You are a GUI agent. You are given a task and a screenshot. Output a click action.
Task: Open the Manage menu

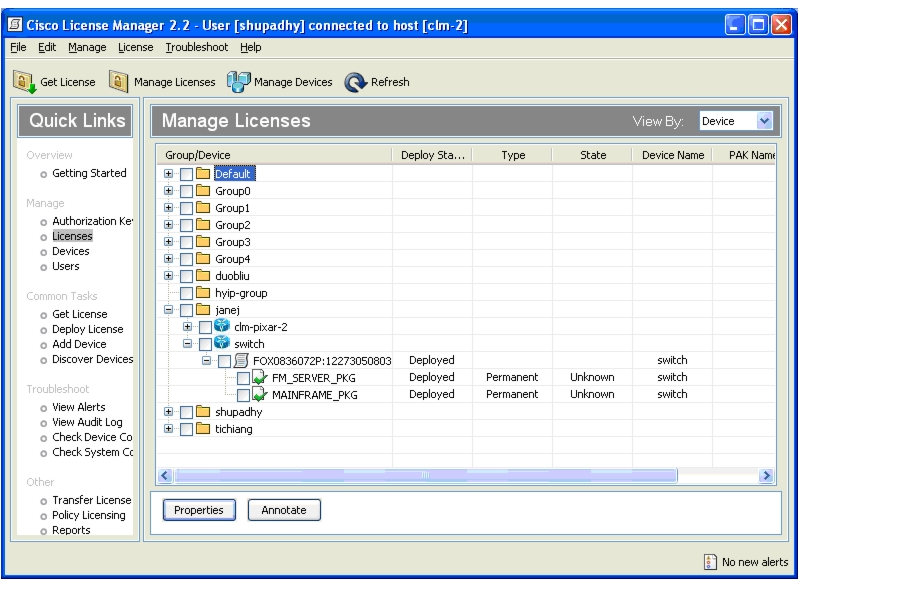point(87,47)
